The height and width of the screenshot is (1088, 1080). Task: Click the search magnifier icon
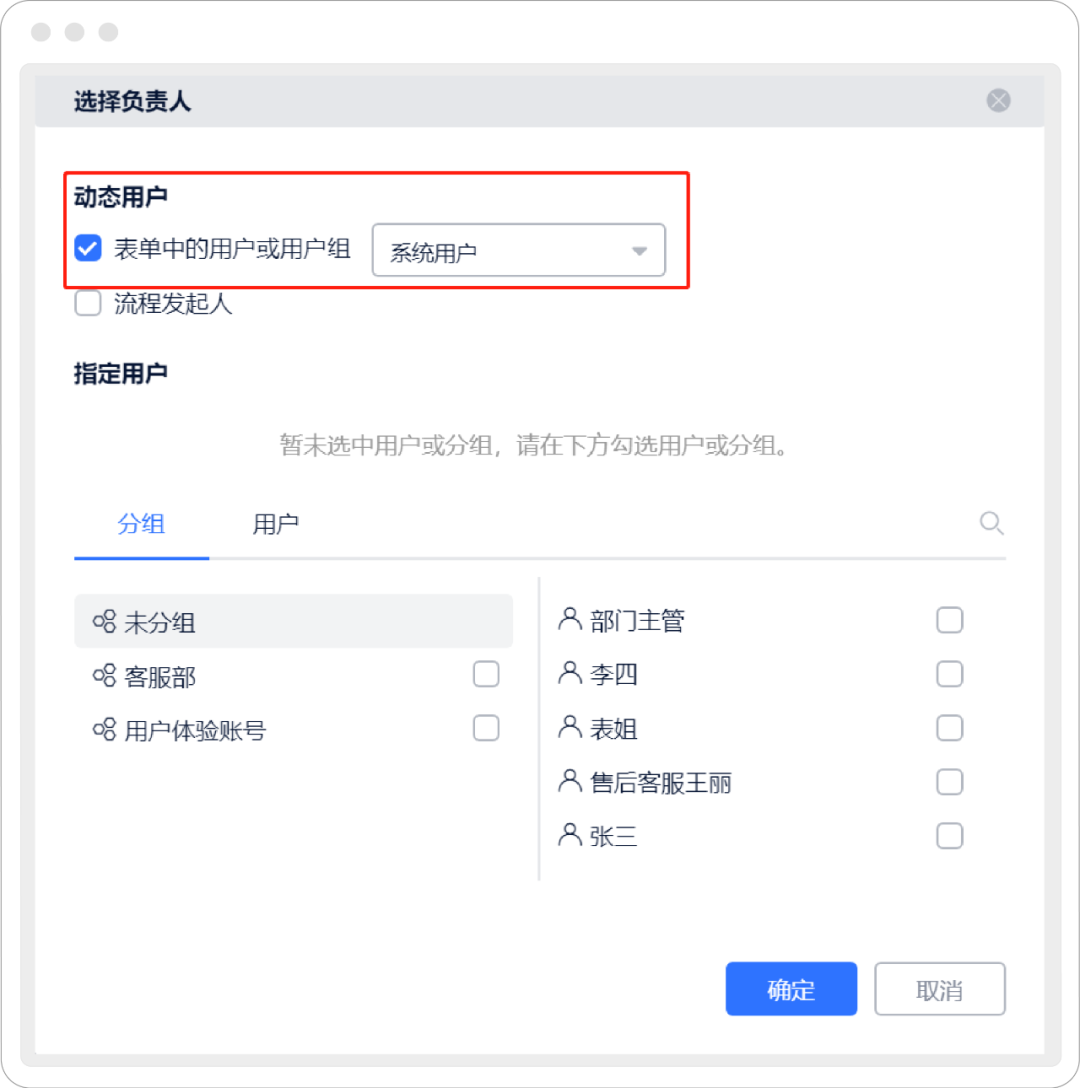pos(991,523)
